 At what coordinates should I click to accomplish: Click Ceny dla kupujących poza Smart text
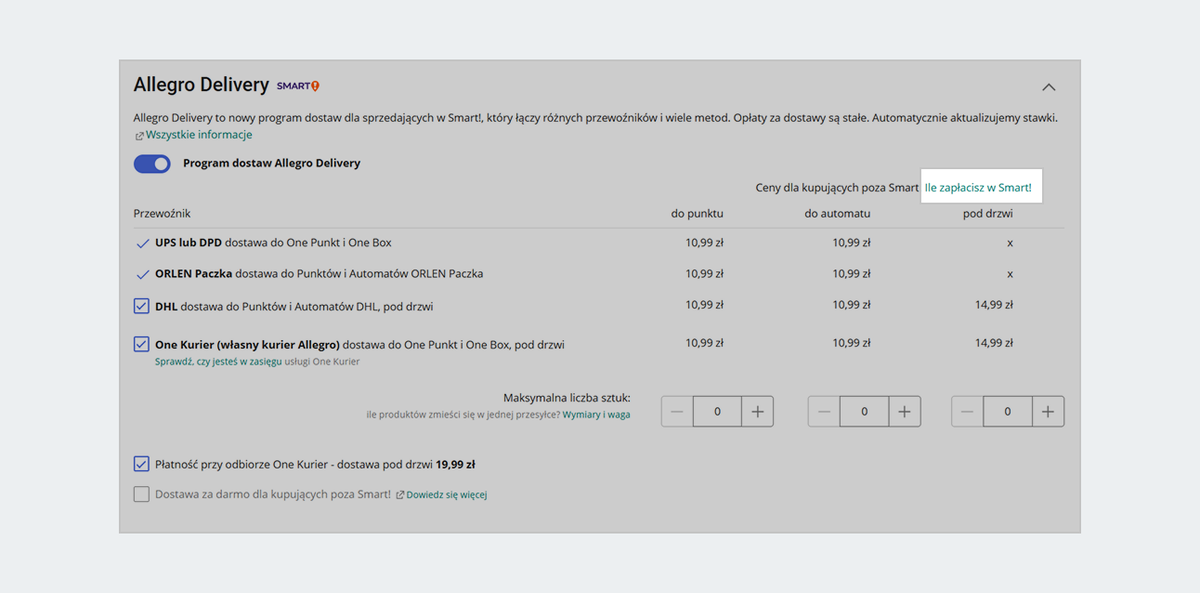click(837, 187)
